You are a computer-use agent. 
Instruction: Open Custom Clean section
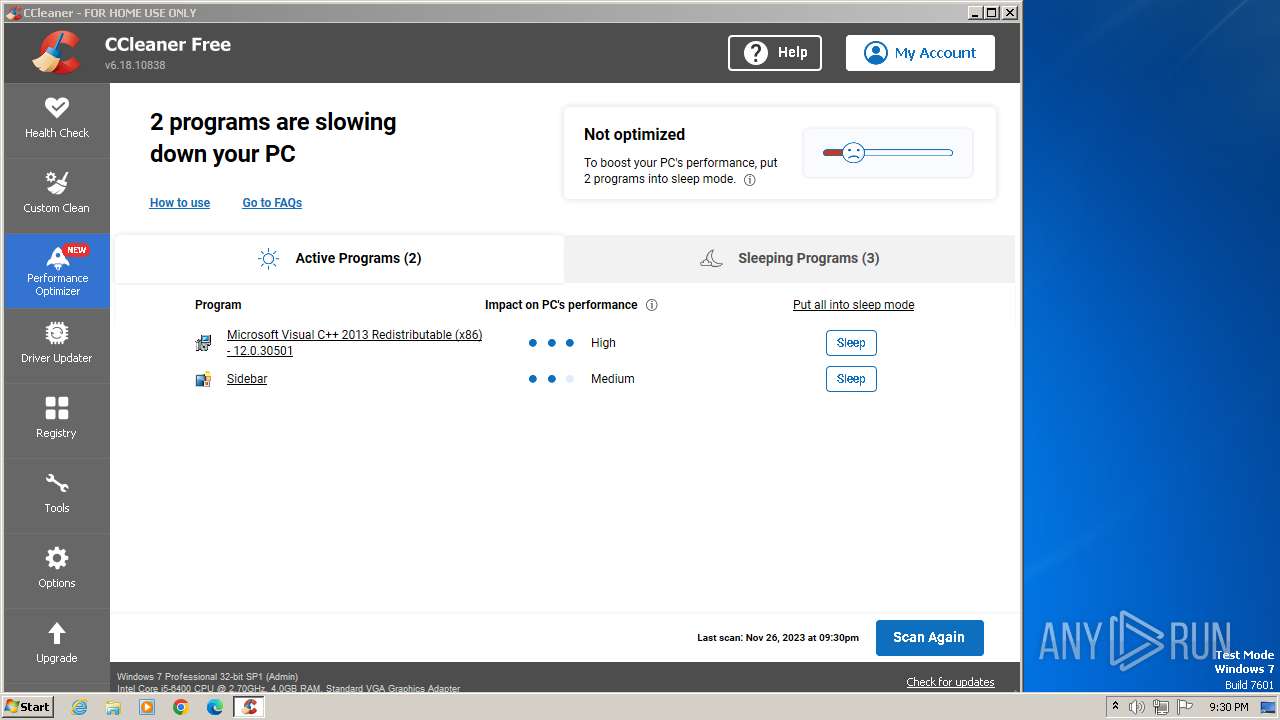[x=57, y=195]
